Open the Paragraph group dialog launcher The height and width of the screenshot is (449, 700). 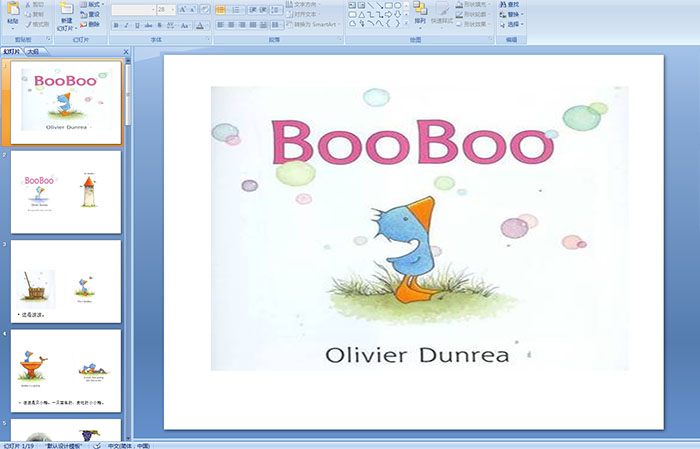(340, 39)
